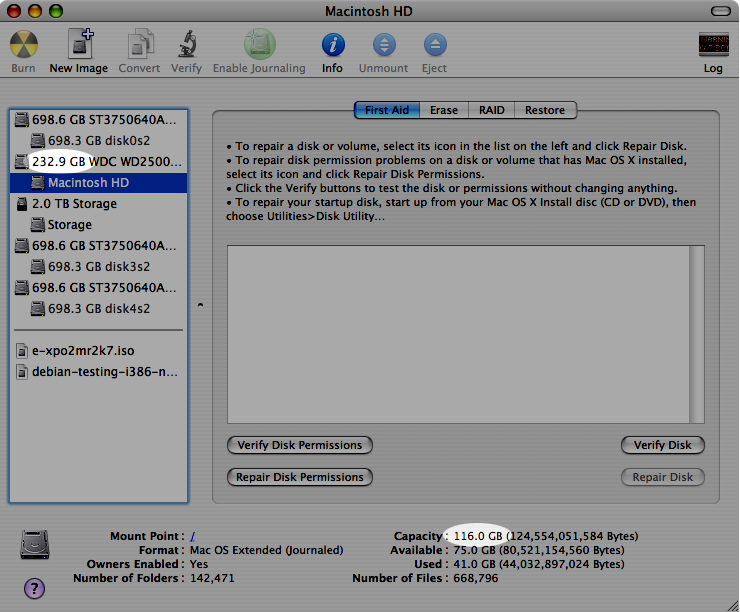740x612 pixels.
Task: Click the Burn toolbar icon
Action: click(x=24, y=44)
